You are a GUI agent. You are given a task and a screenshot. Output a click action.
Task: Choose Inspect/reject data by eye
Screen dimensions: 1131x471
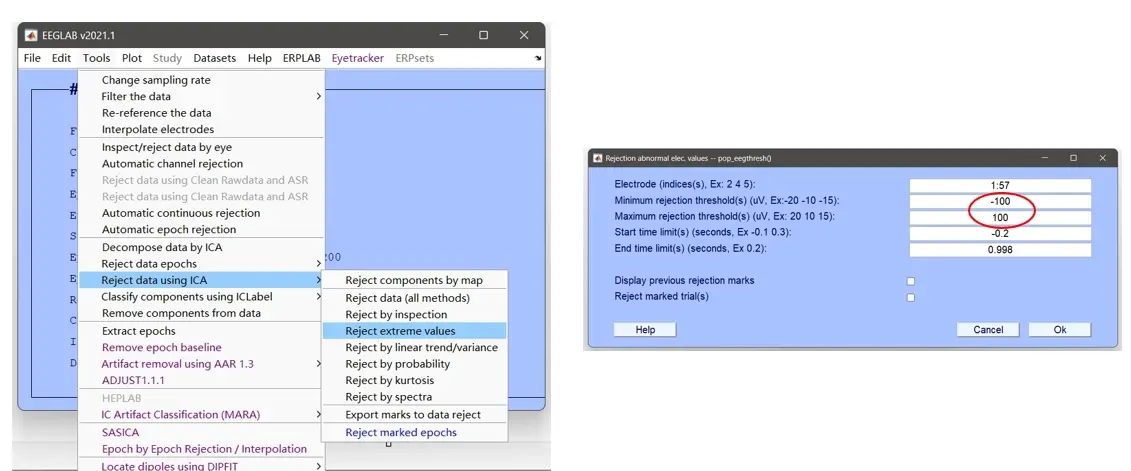click(201, 147)
